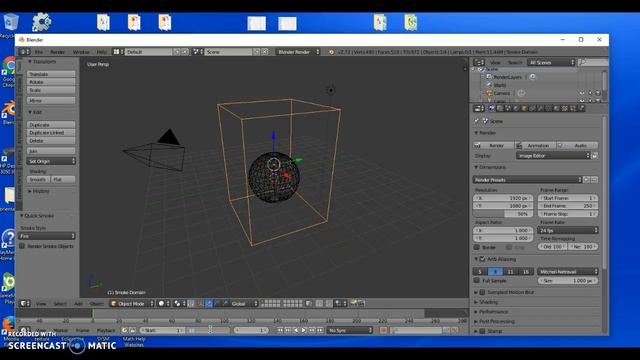Screen dimensions: 640x360
Task: Enable Render Smoke Objects checkbox
Action: pyautogui.click(x=22, y=246)
